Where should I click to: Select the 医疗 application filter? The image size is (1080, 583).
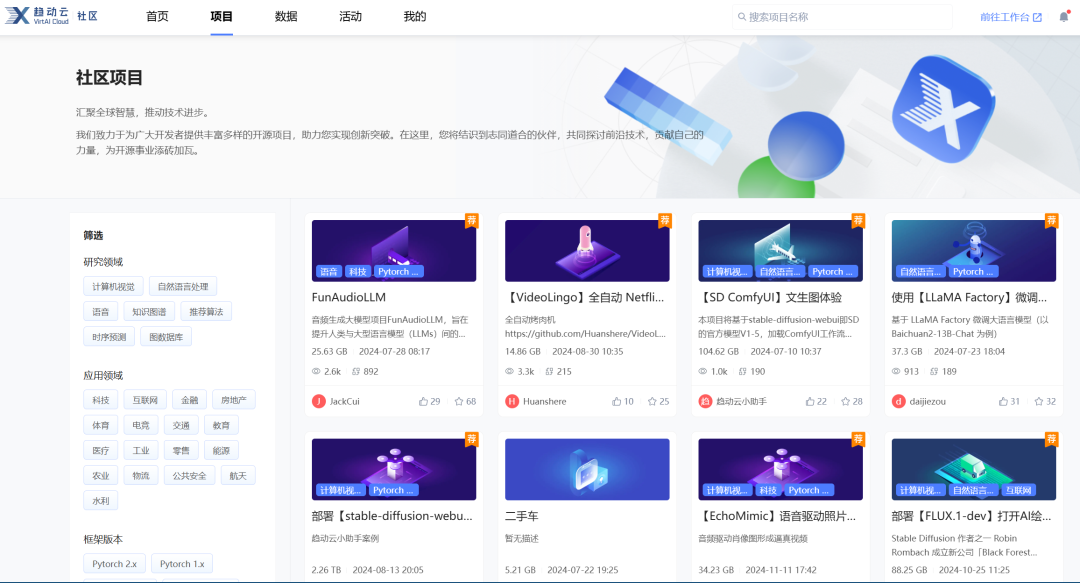click(101, 451)
